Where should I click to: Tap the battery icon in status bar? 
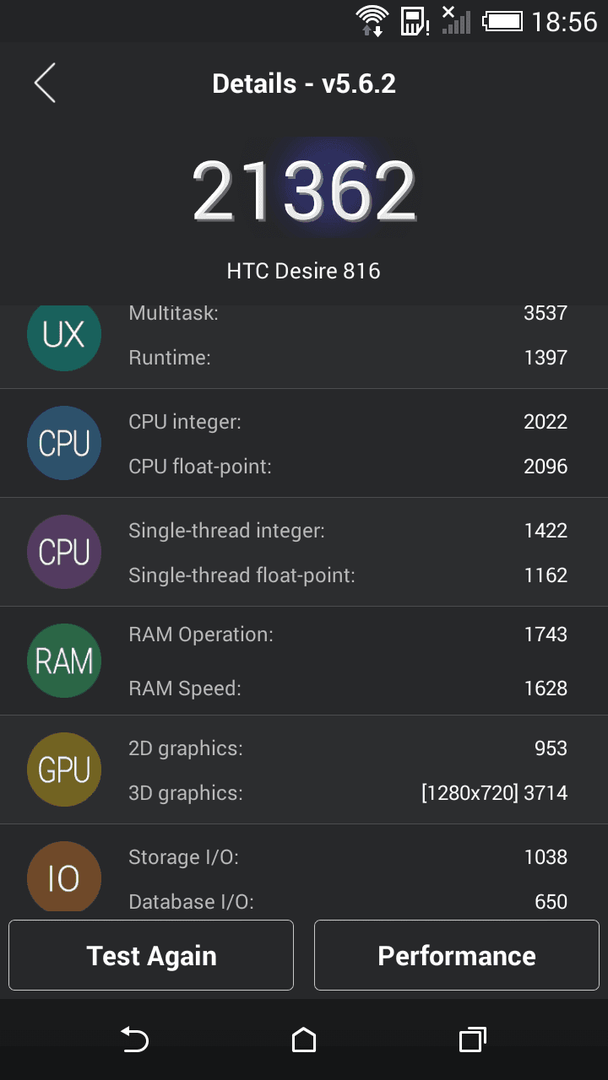pos(503,21)
